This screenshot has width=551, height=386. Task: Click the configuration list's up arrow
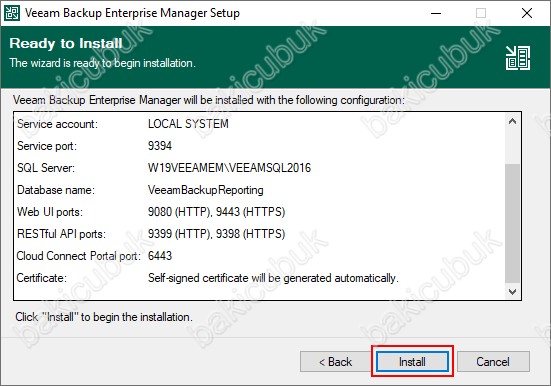click(512, 122)
